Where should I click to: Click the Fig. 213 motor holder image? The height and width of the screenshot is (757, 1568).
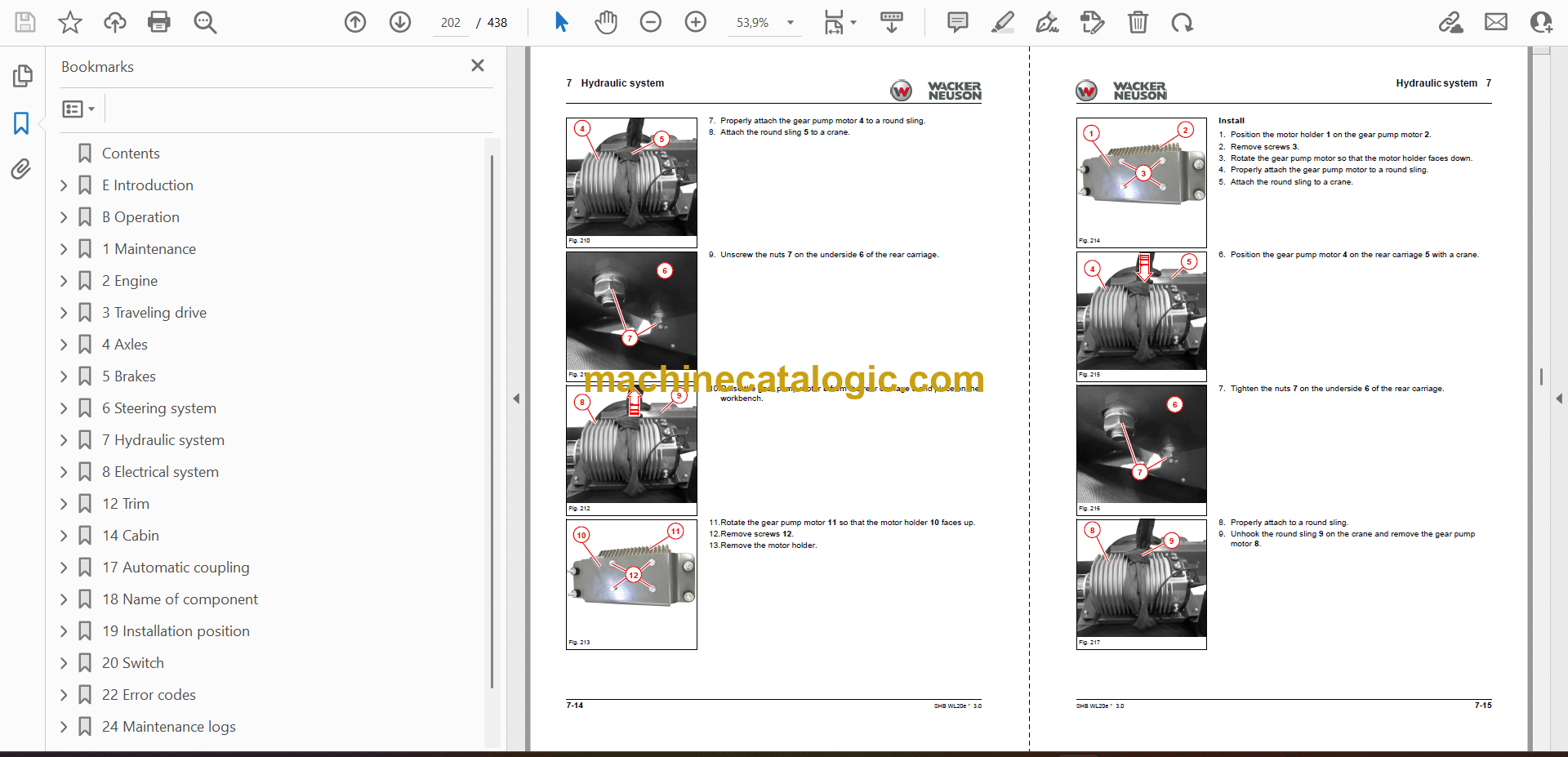(x=631, y=584)
